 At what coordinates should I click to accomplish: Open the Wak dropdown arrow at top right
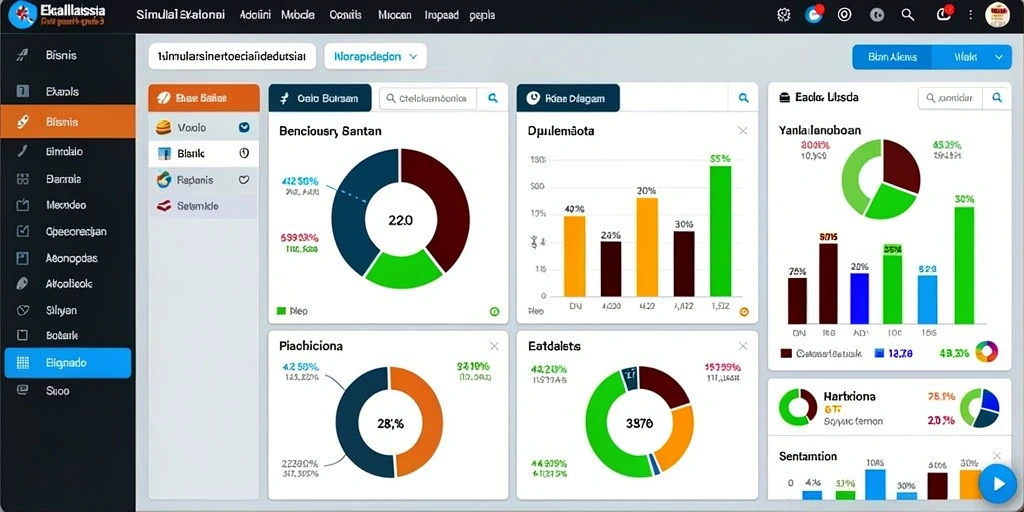coord(998,57)
